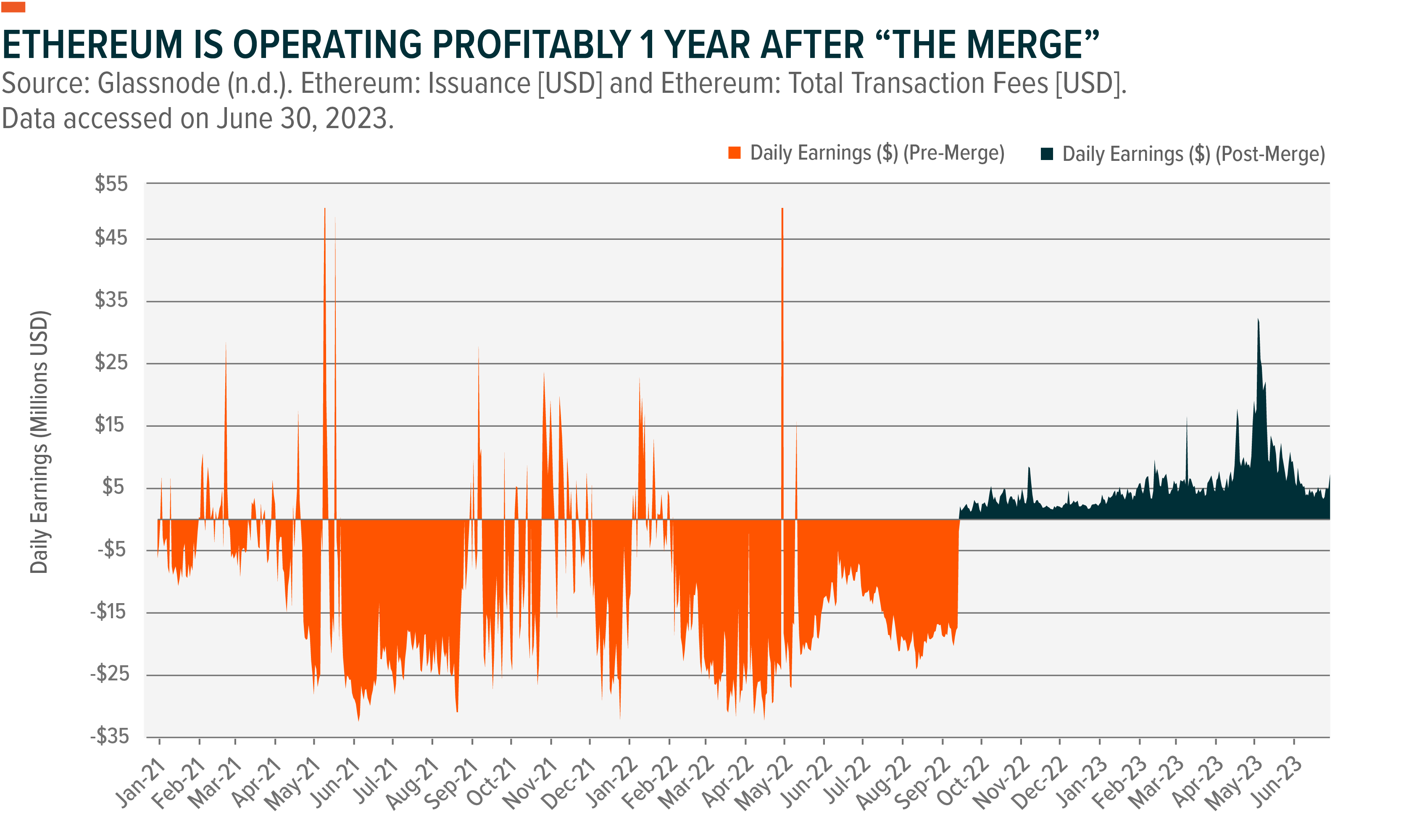The width and height of the screenshot is (1401, 840).
Task: Click the May-21 x-axis label
Action: pos(293,783)
